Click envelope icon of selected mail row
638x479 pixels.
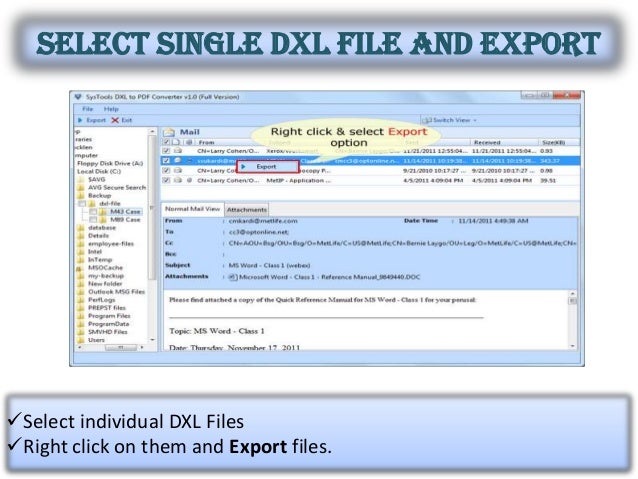178,161
